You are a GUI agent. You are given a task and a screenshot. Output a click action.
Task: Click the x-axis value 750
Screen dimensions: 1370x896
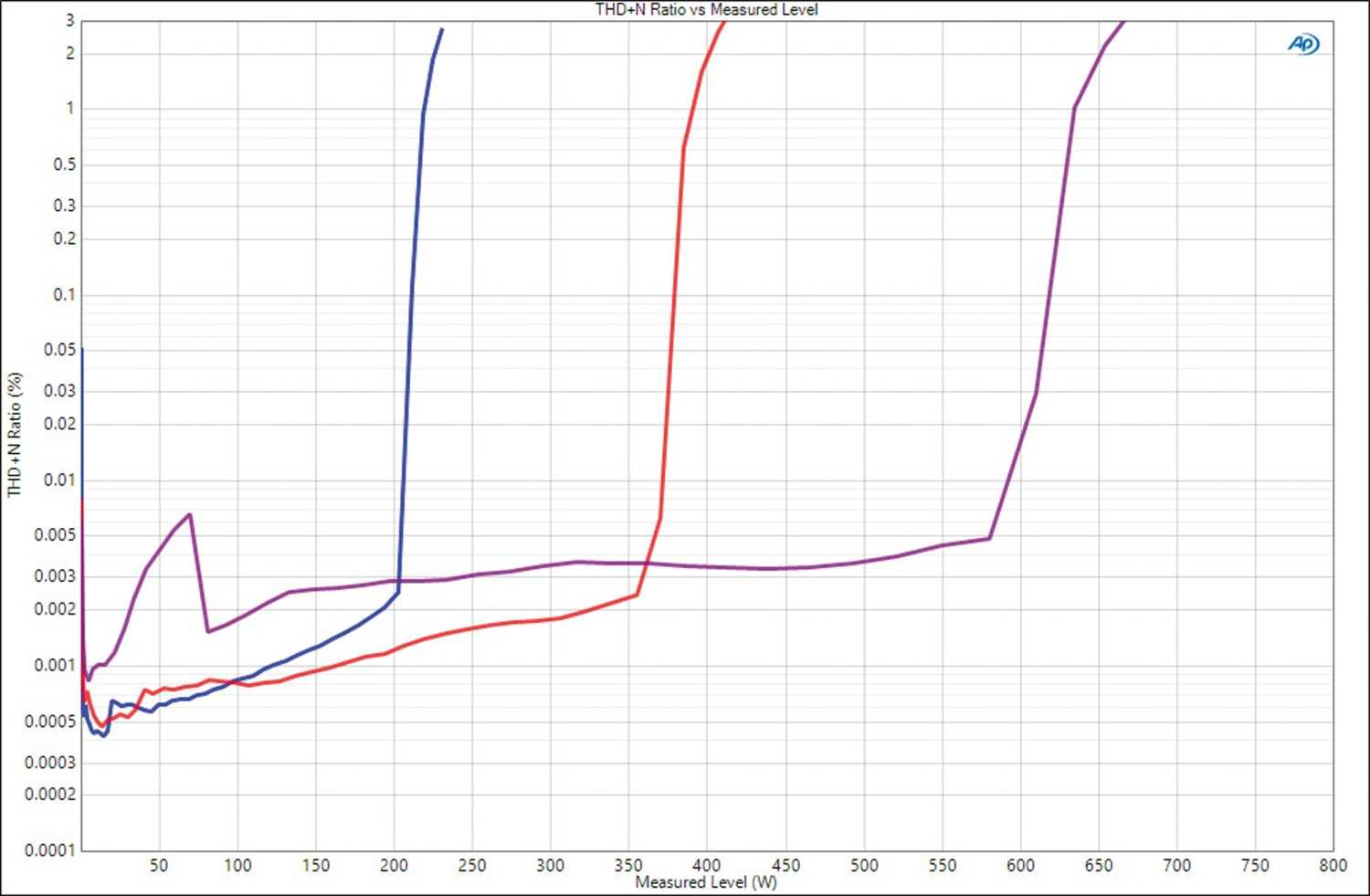[x=1255, y=865]
